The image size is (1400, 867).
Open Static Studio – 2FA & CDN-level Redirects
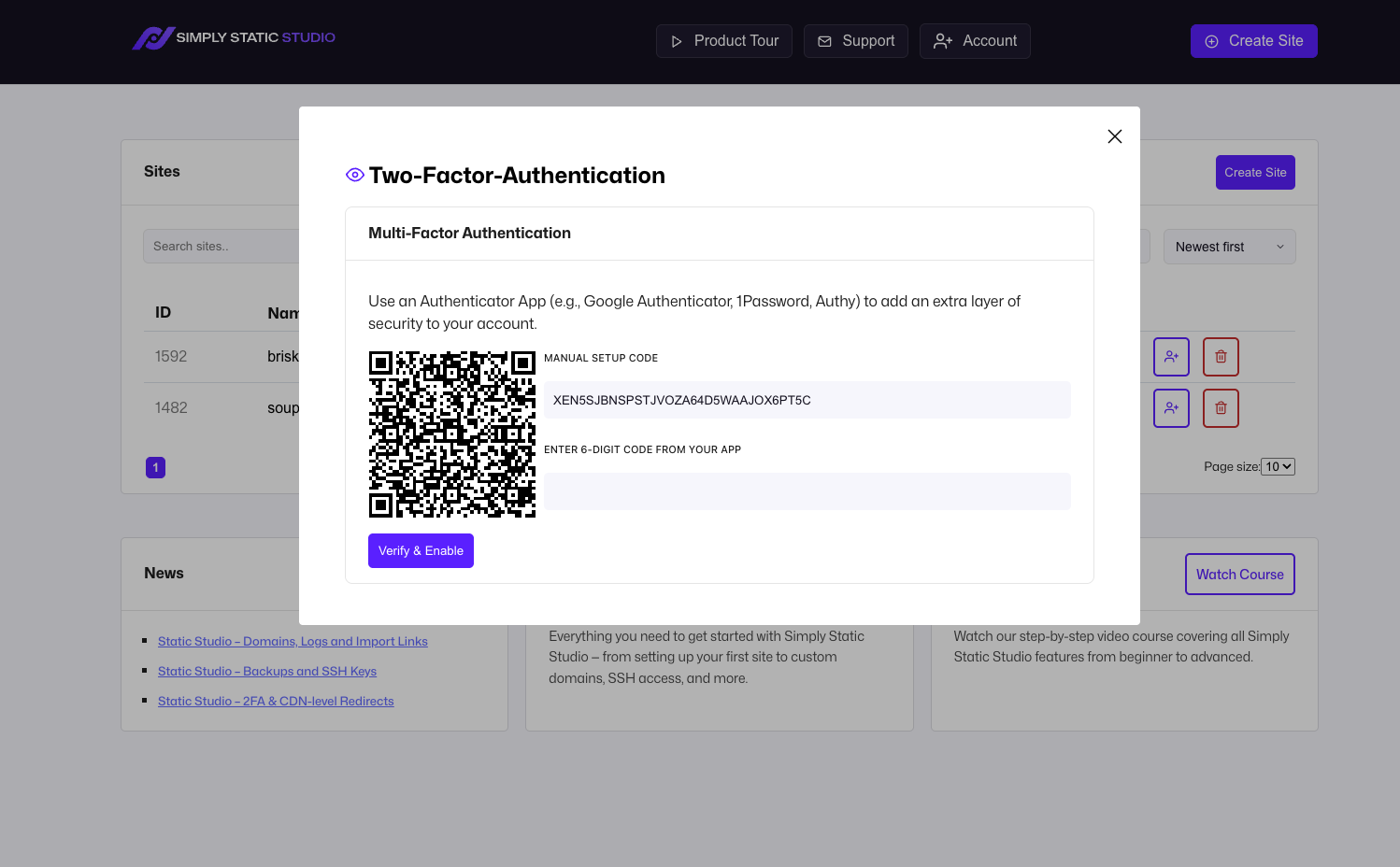pos(276,701)
